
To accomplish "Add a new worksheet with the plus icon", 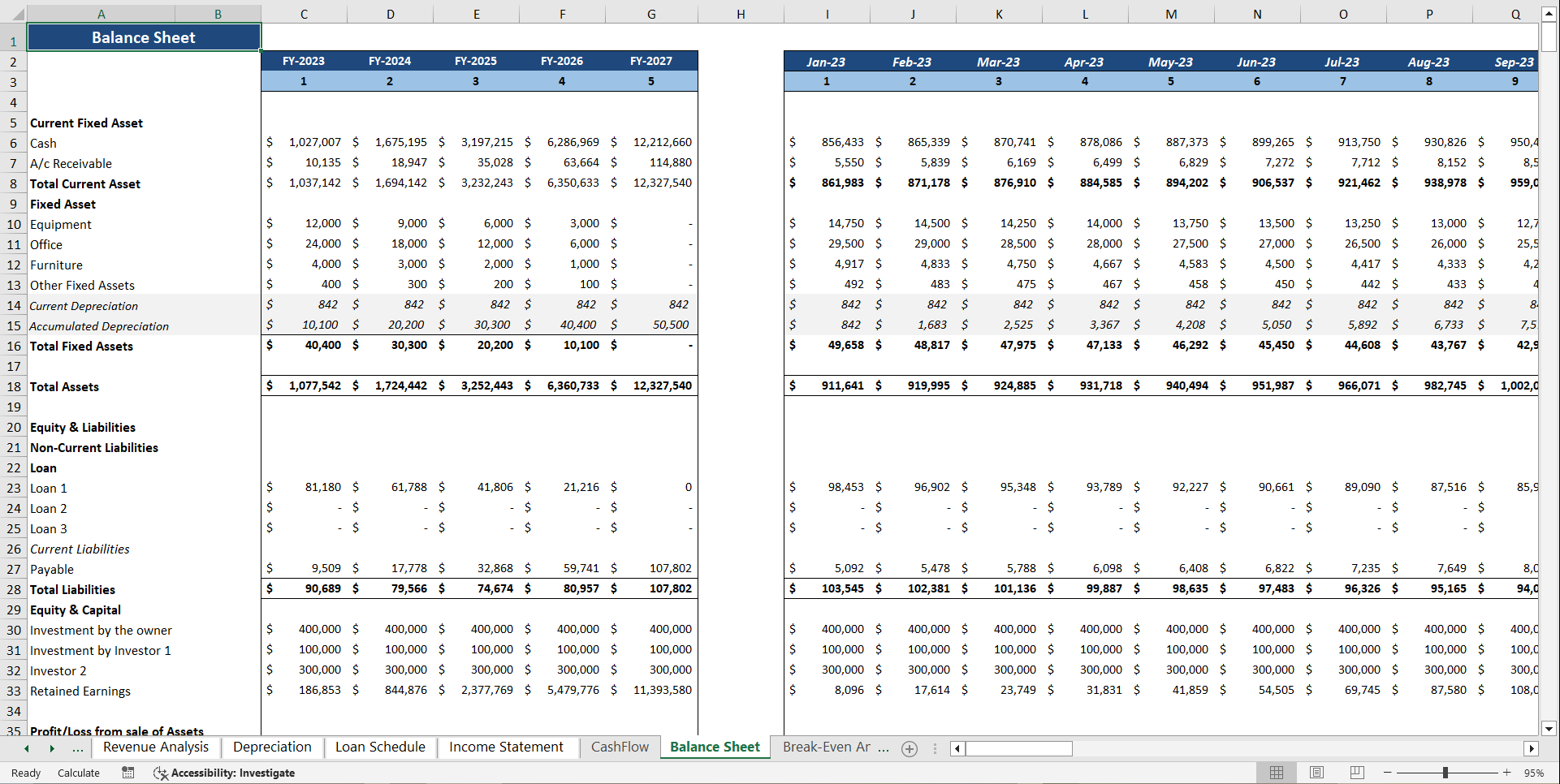I will coord(910,748).
